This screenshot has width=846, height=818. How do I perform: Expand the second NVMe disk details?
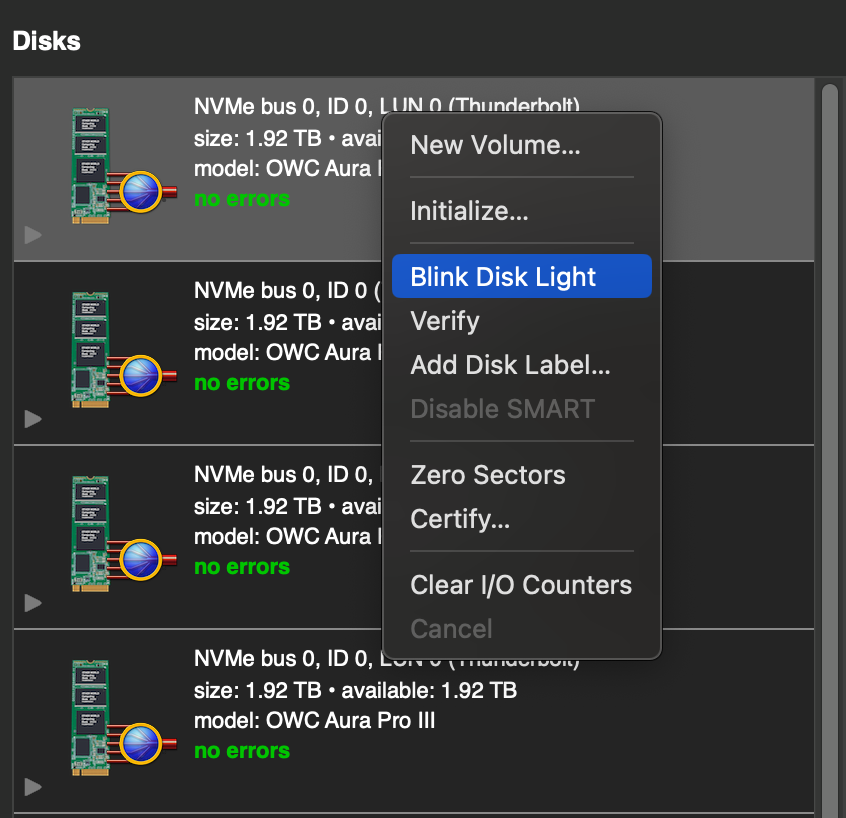[x=32, y=419]
